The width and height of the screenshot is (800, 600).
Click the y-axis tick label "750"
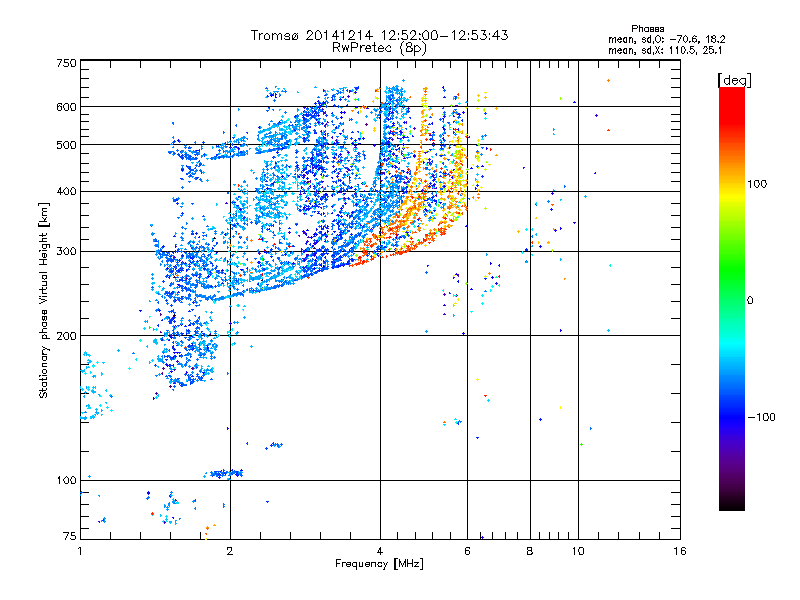67,63
